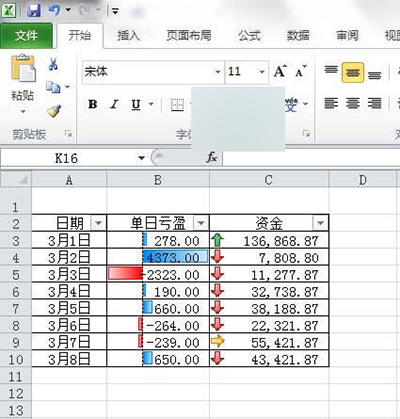Open the Name Box dropdown arrow
Image resolution: width=400 pixels, height=419 pixels.
pyautogui.click(x=141, y=158)
